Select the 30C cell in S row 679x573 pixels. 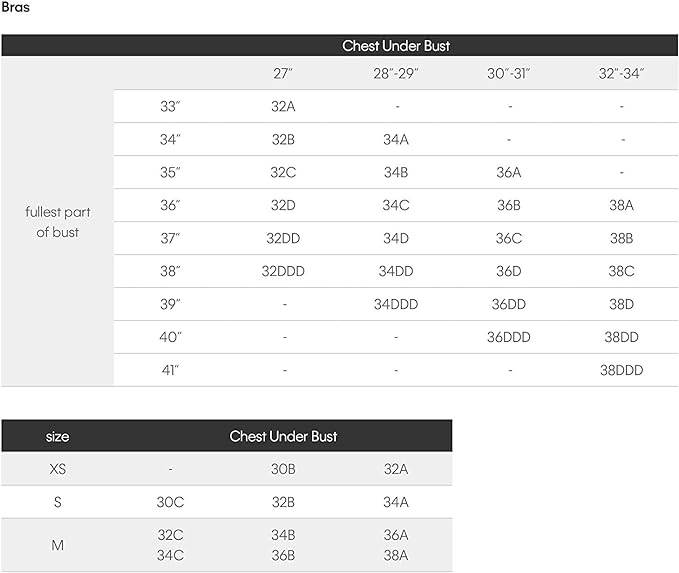[x=171, y=502]
